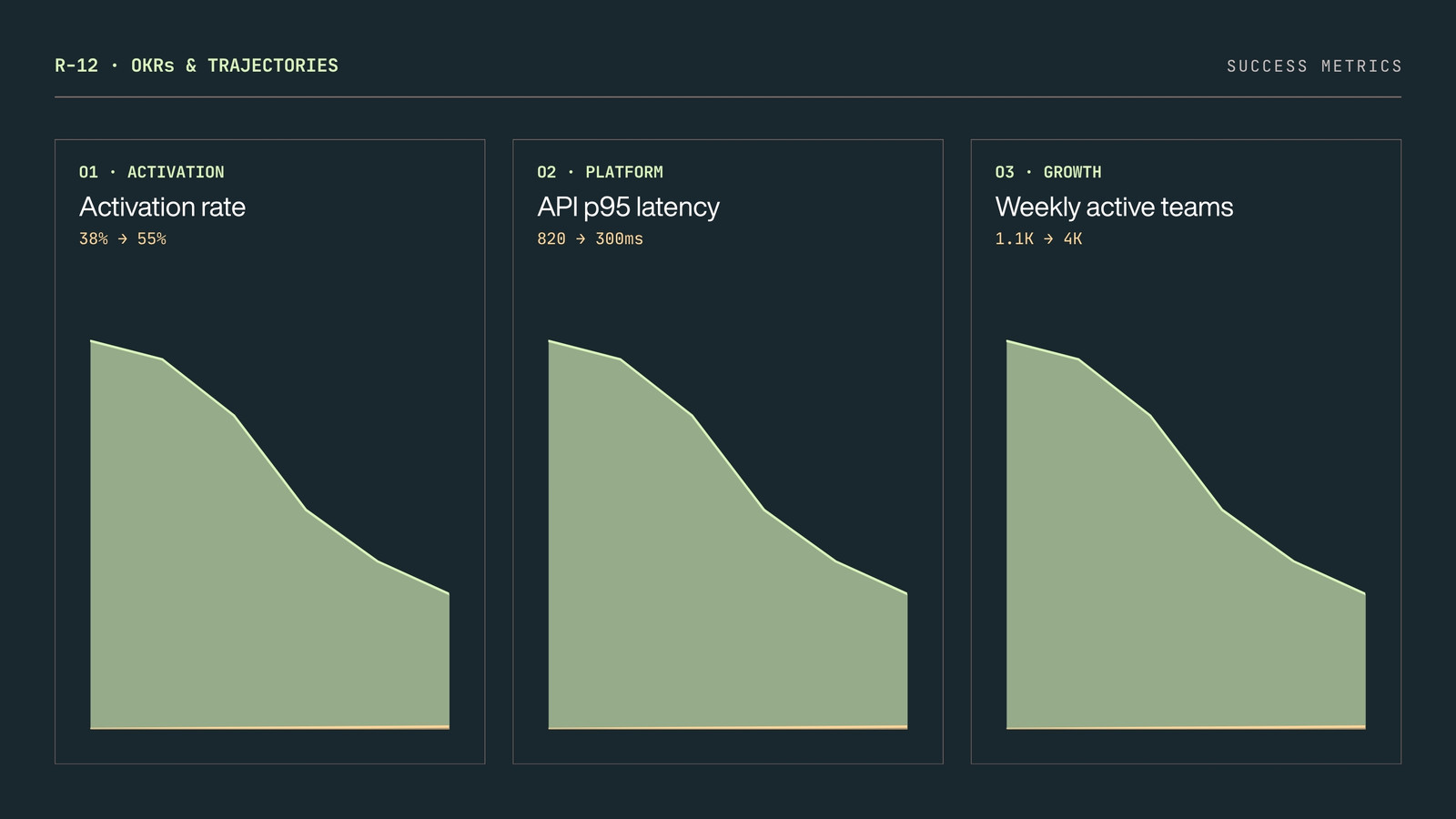Click the "Activation rate" title
1456x819 pixels.
click(x=162, y=207)
